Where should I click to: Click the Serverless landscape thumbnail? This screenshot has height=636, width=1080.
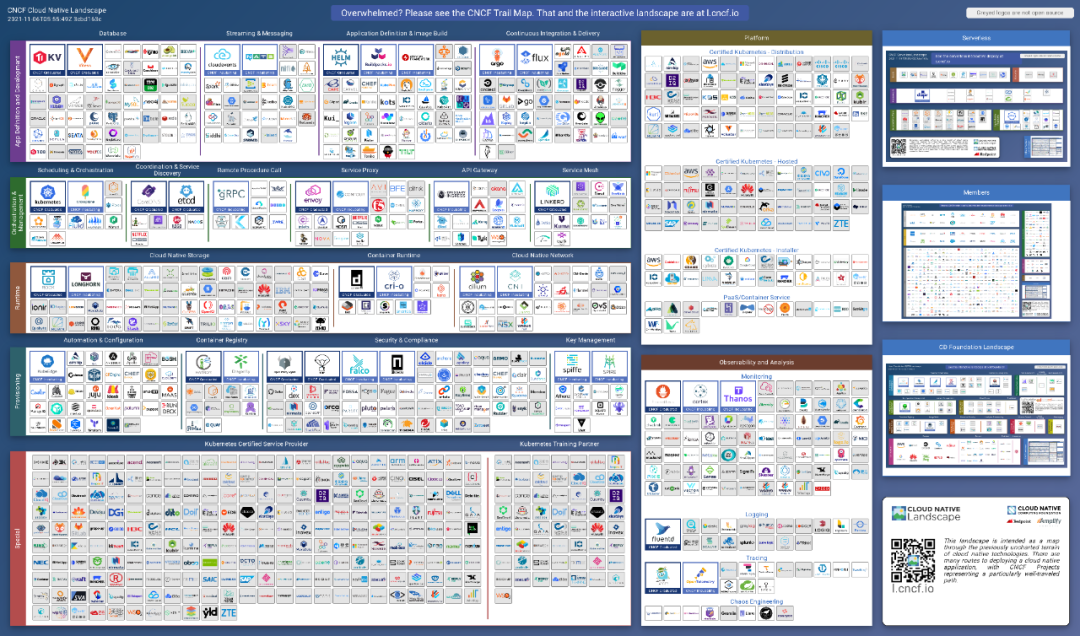[976, 104]
